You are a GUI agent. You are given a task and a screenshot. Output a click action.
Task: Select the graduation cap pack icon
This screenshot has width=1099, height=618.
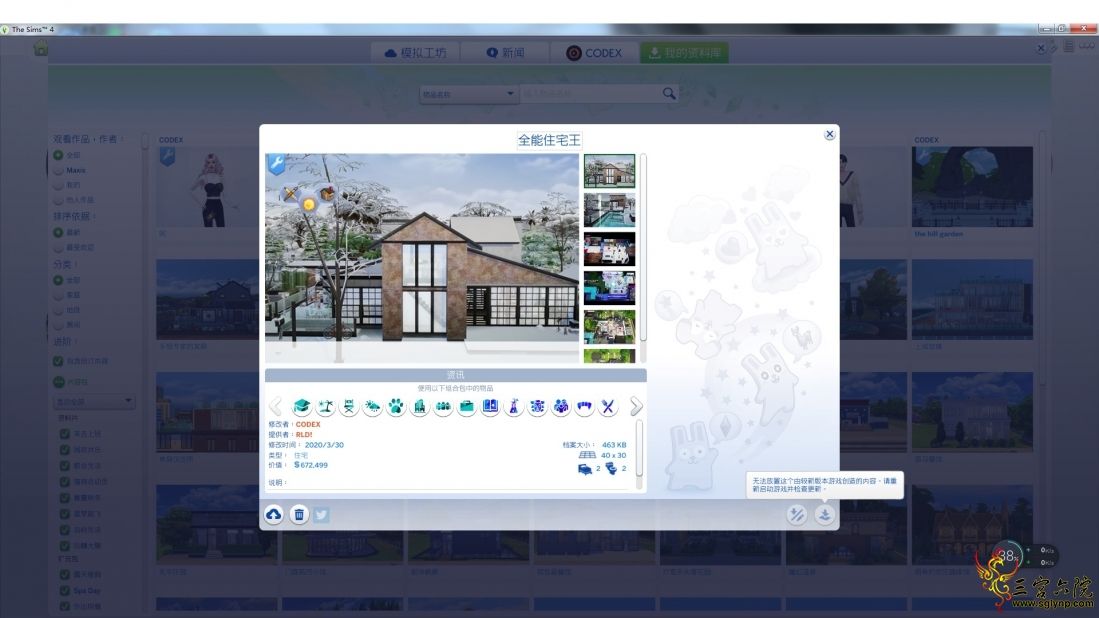click(302, 406)
